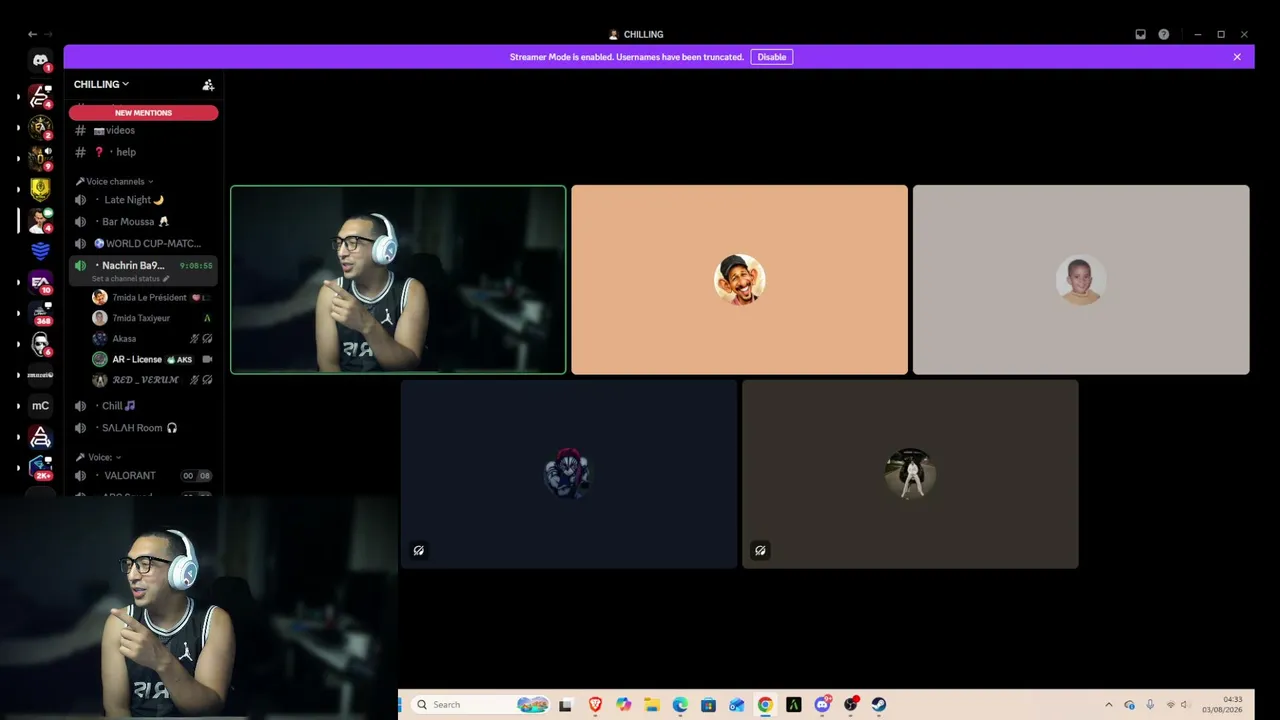Join the VALORANT voice channel

pos(144,476)
